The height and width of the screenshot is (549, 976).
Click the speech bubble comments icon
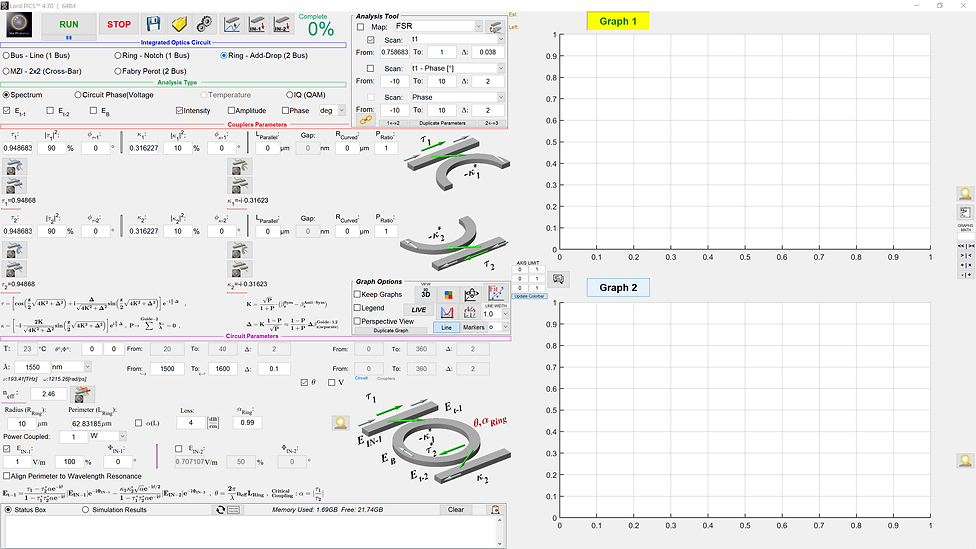[x=558, y=279]
